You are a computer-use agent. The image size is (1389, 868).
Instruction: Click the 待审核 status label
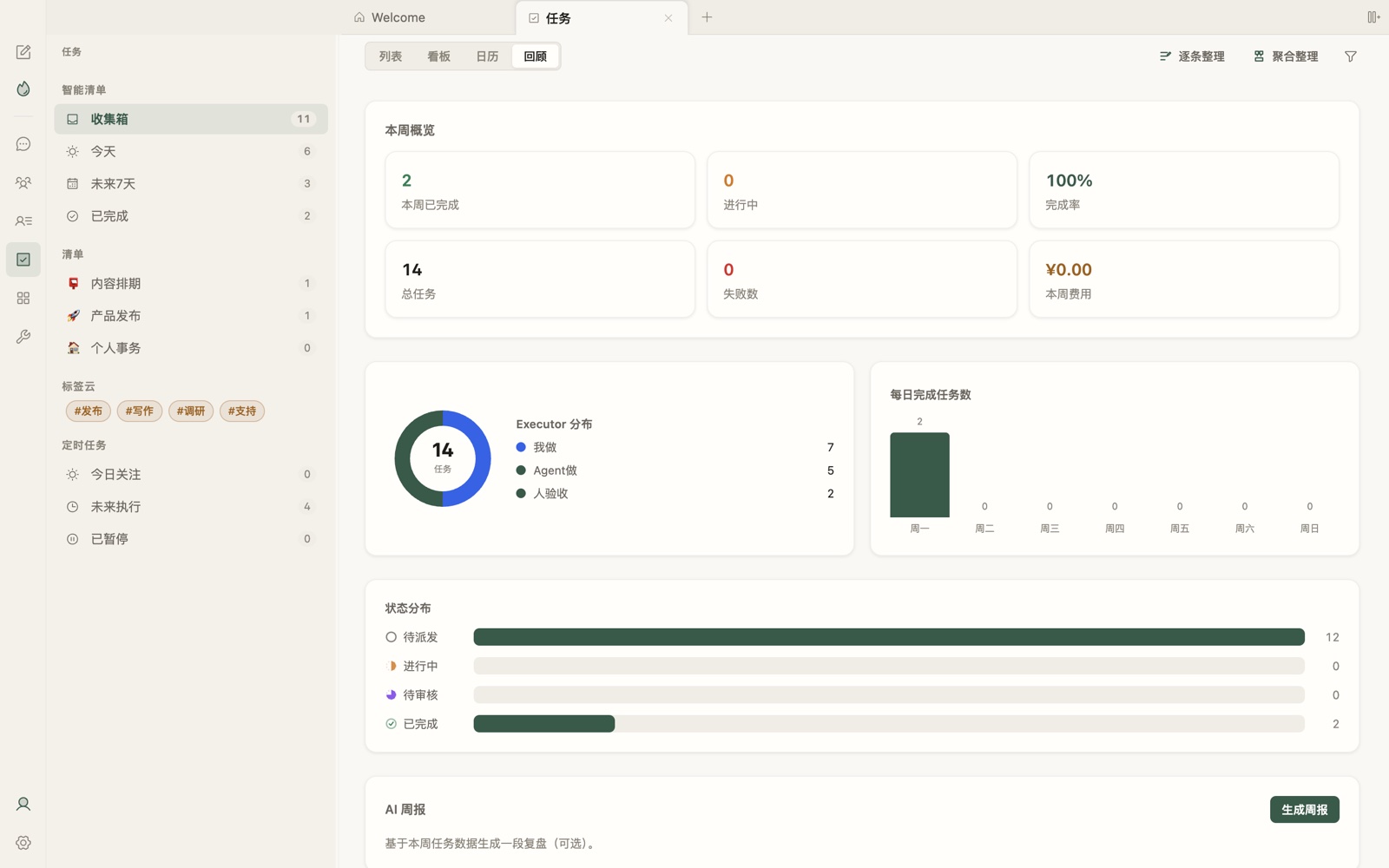(x=420, y=695)
